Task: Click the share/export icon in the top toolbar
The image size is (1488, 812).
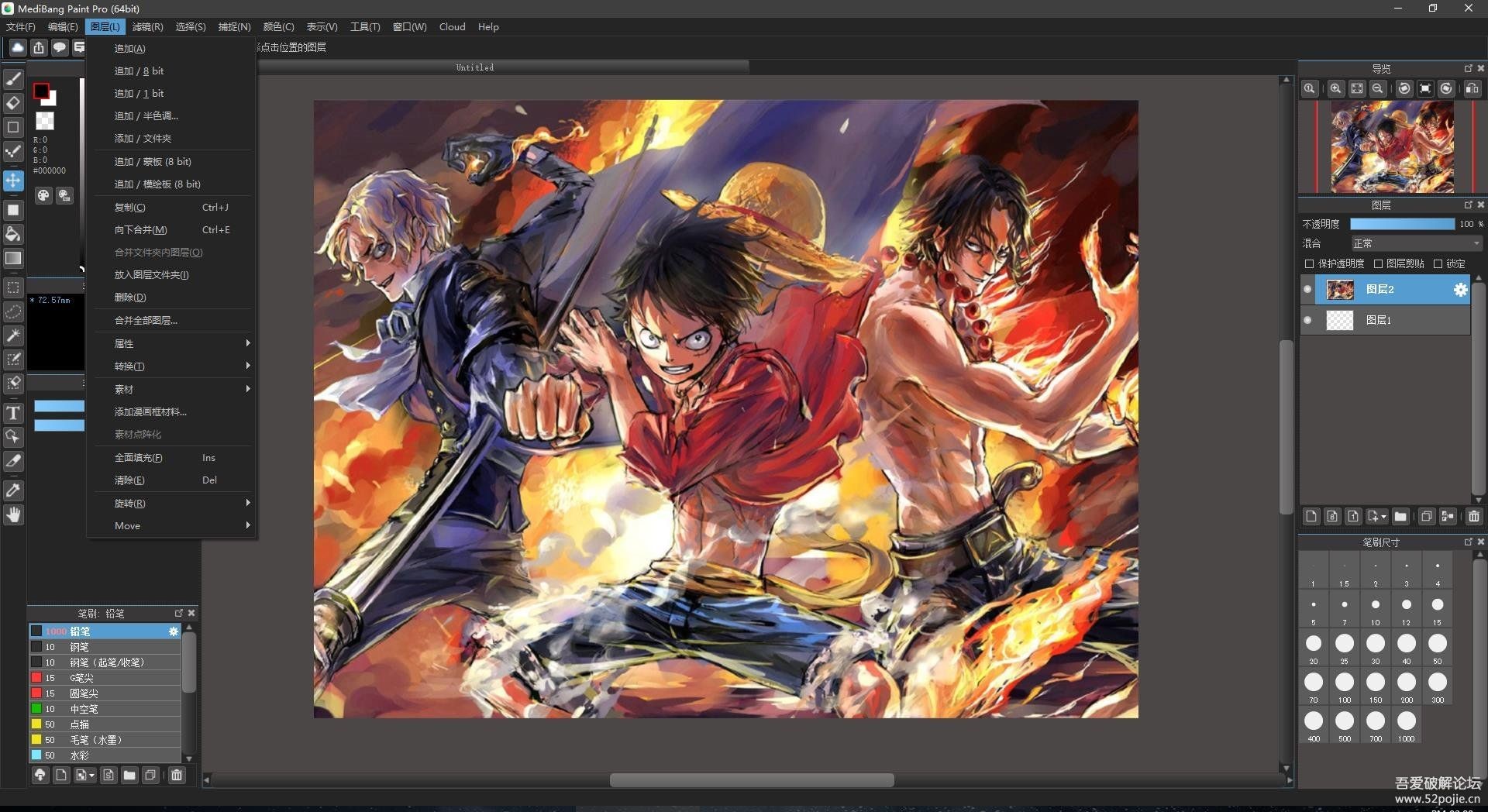Action: [39, 48]
